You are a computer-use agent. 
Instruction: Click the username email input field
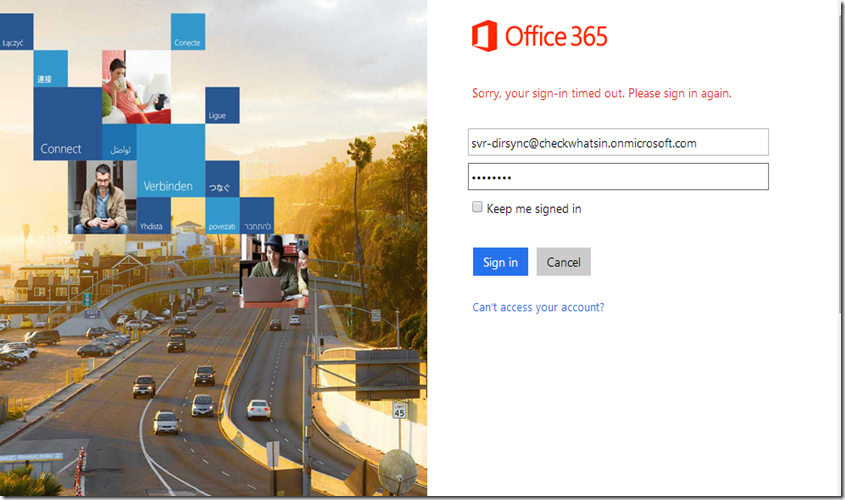click(x=618, y=142)
